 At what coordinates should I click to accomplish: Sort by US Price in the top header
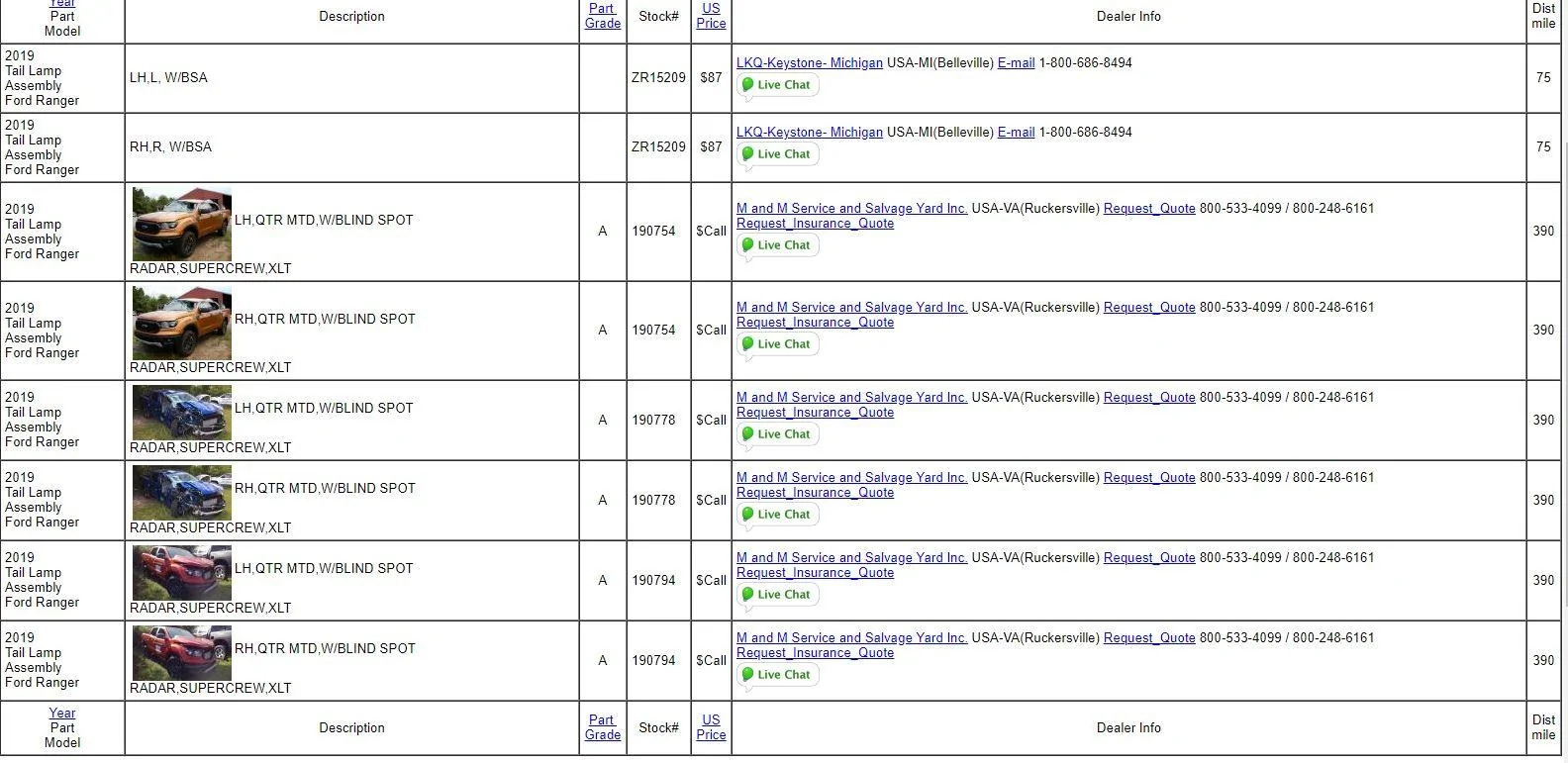pos(711,16)
